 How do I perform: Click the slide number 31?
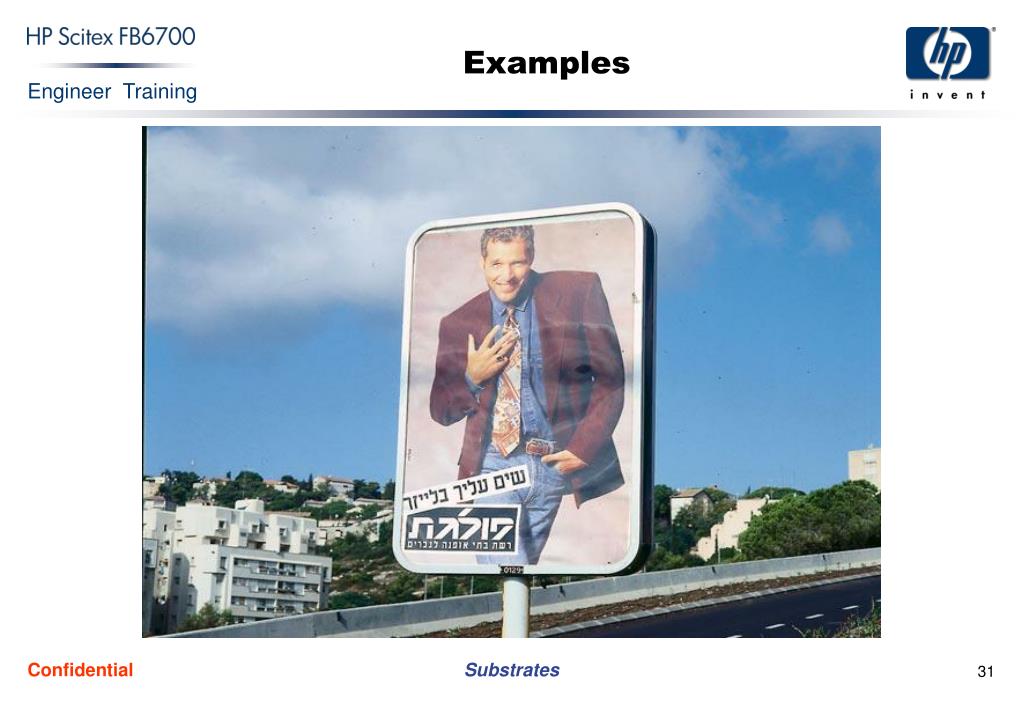coord(985,671)
